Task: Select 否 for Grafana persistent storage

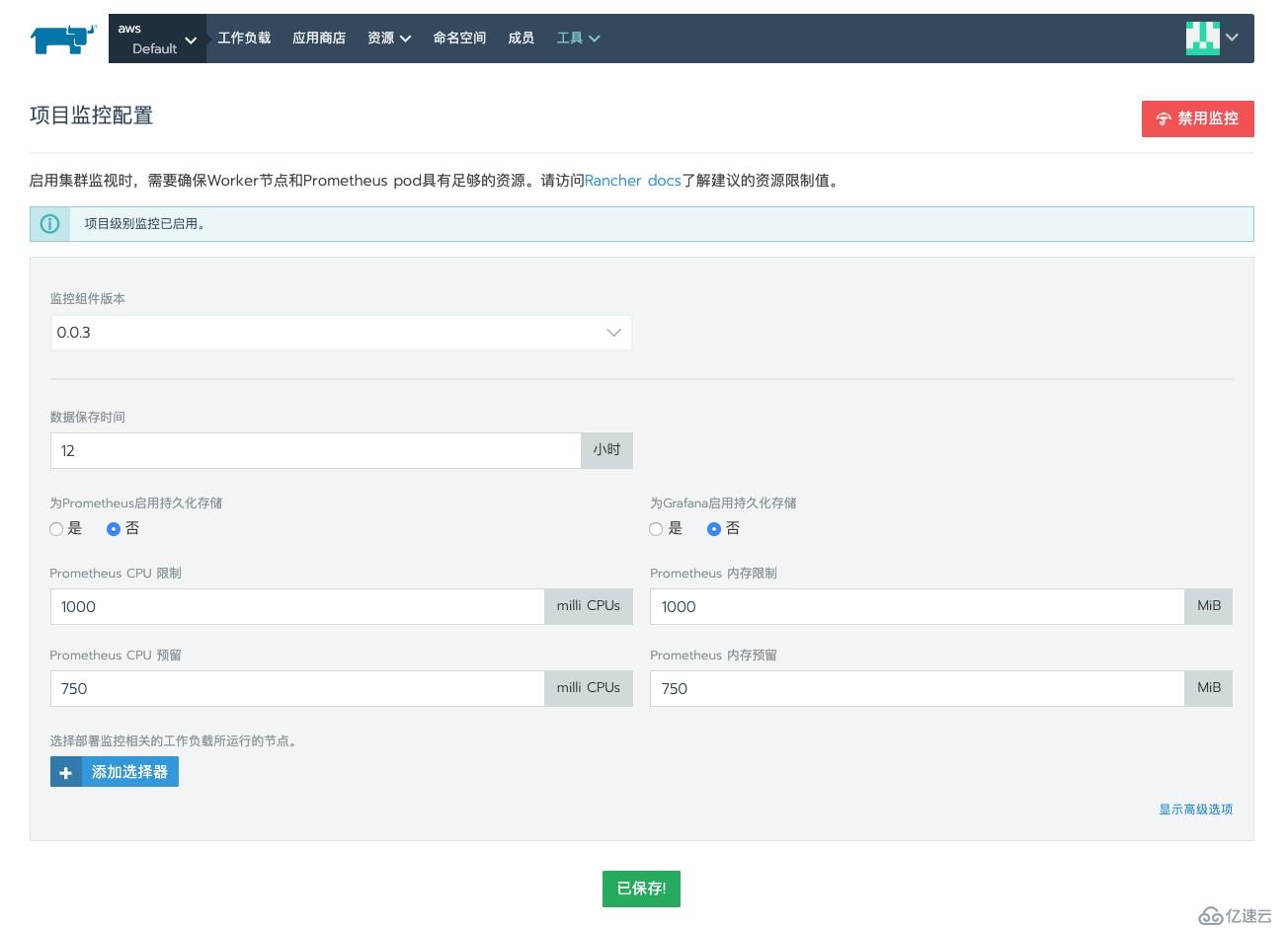Action: 714,529
